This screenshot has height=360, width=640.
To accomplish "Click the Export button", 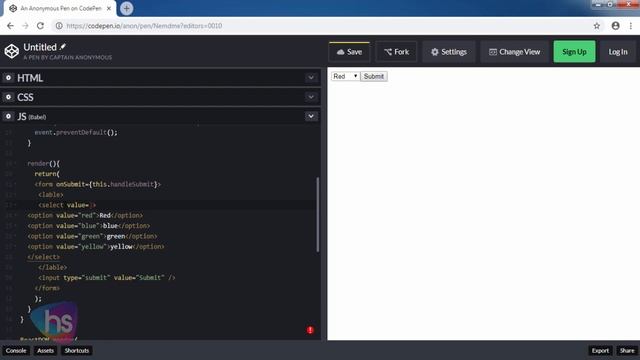I will click(x=600, y=351).
